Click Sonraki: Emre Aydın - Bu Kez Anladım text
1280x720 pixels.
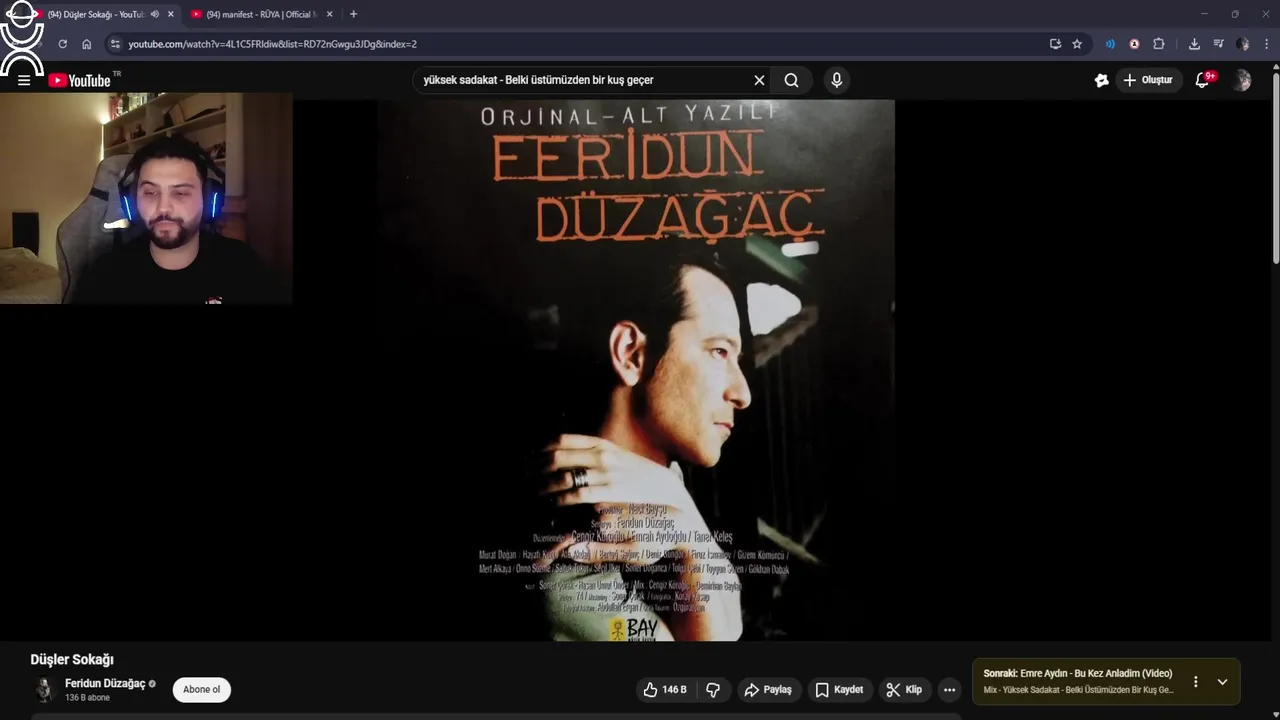click(x=1078, y=674)
